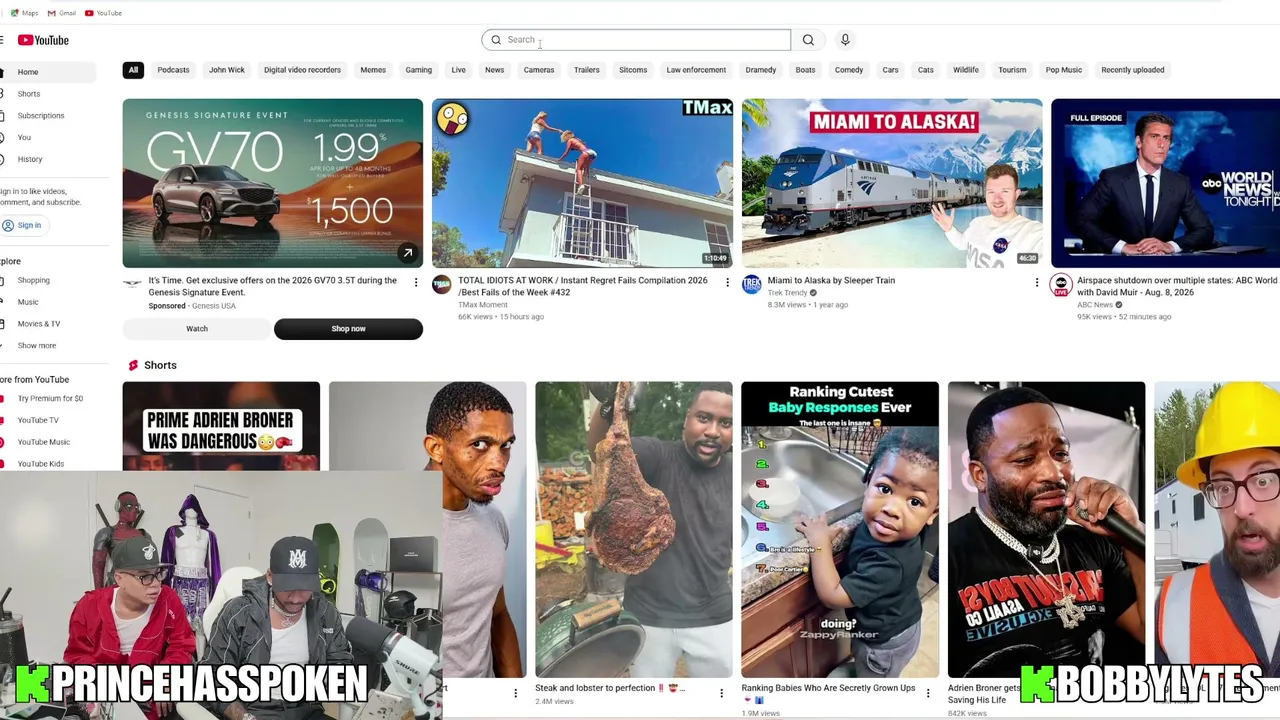This screenshot has width=1280, height=720.
Task: Choose the Pop Music chip
Action: (1064, 70)
